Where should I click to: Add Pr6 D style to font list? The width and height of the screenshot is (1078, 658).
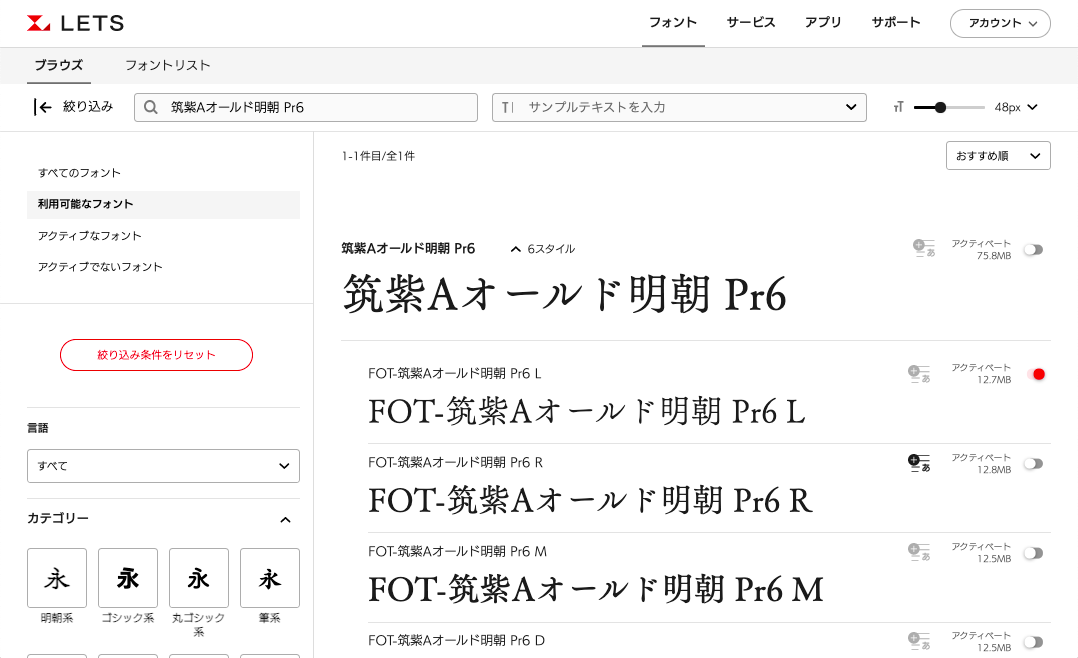(918, 641)
